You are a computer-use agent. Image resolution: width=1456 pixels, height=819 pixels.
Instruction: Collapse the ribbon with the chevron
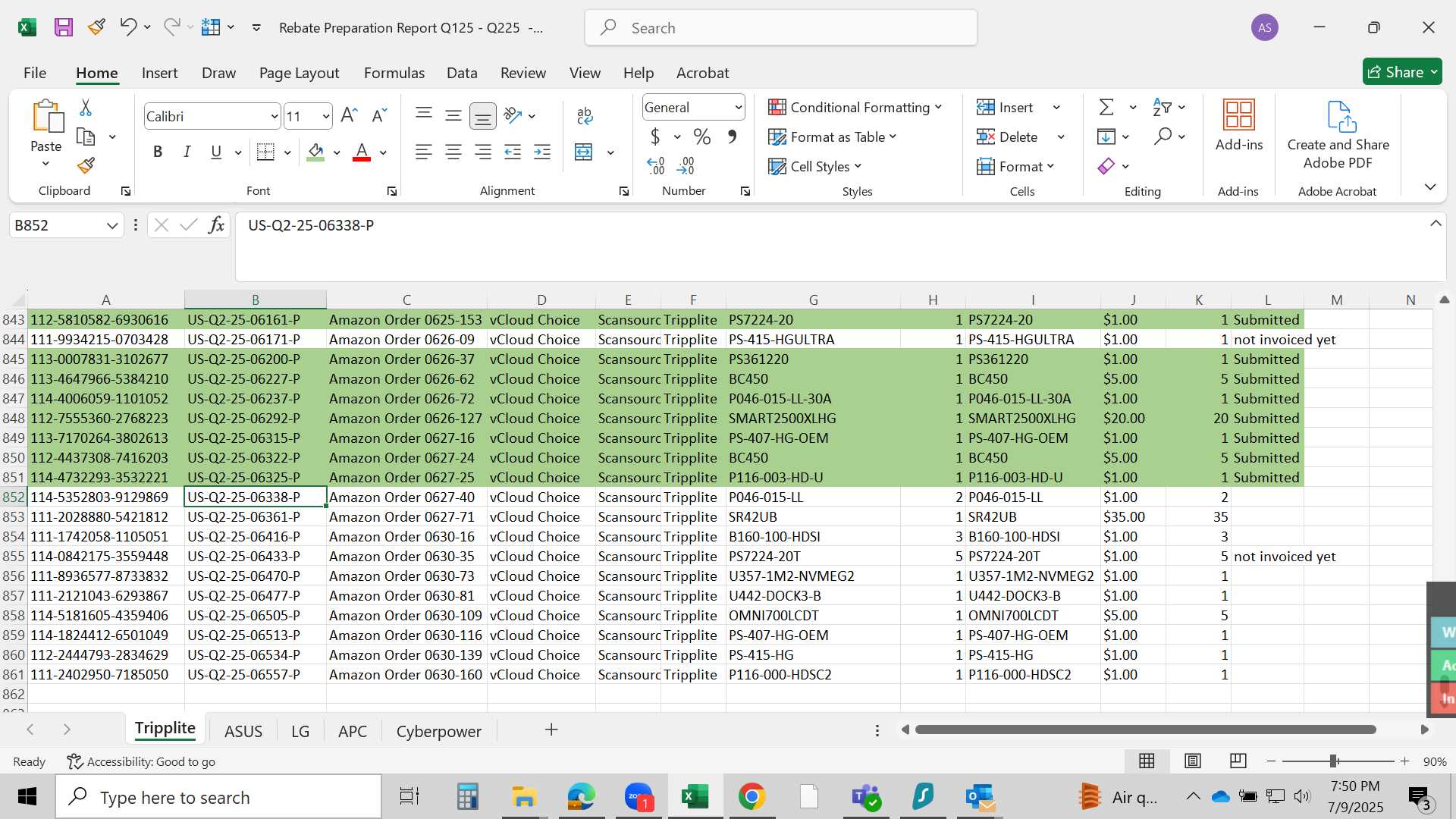pyautogui.click(x=1430, y=187)
